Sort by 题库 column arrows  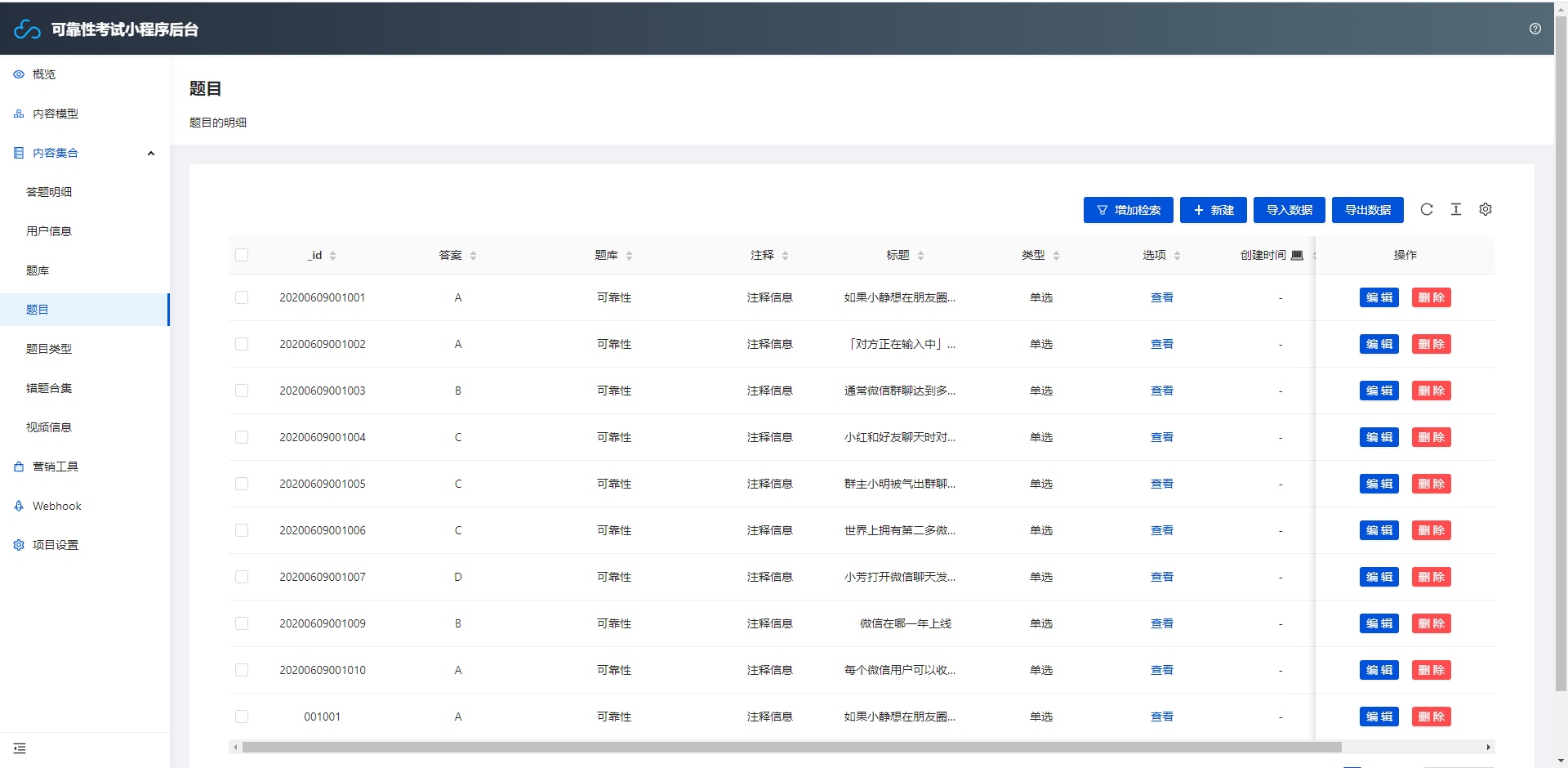(x=630, y=256)
